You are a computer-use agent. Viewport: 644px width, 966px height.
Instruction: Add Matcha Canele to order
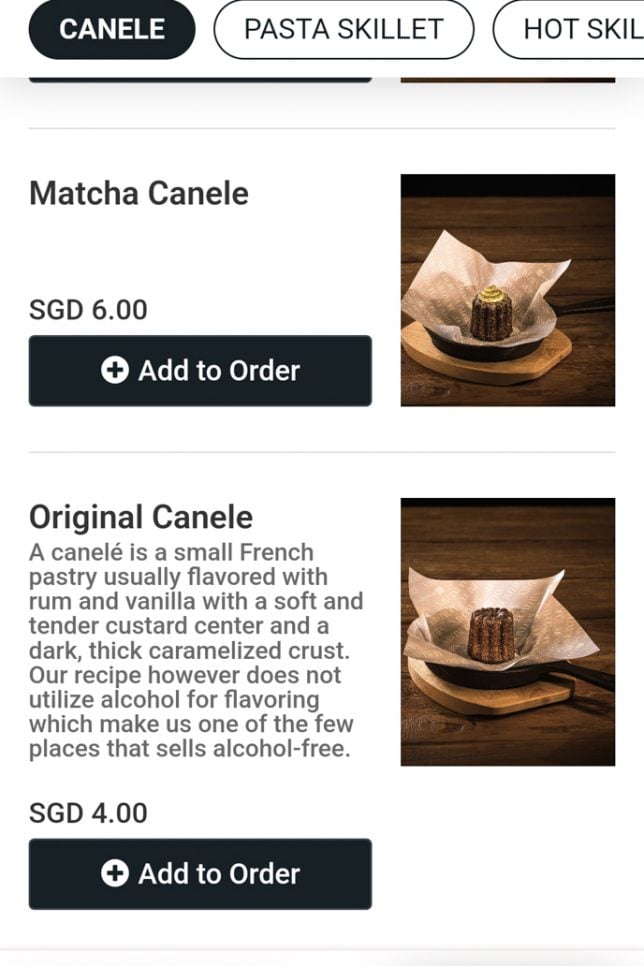click(200, 371)
